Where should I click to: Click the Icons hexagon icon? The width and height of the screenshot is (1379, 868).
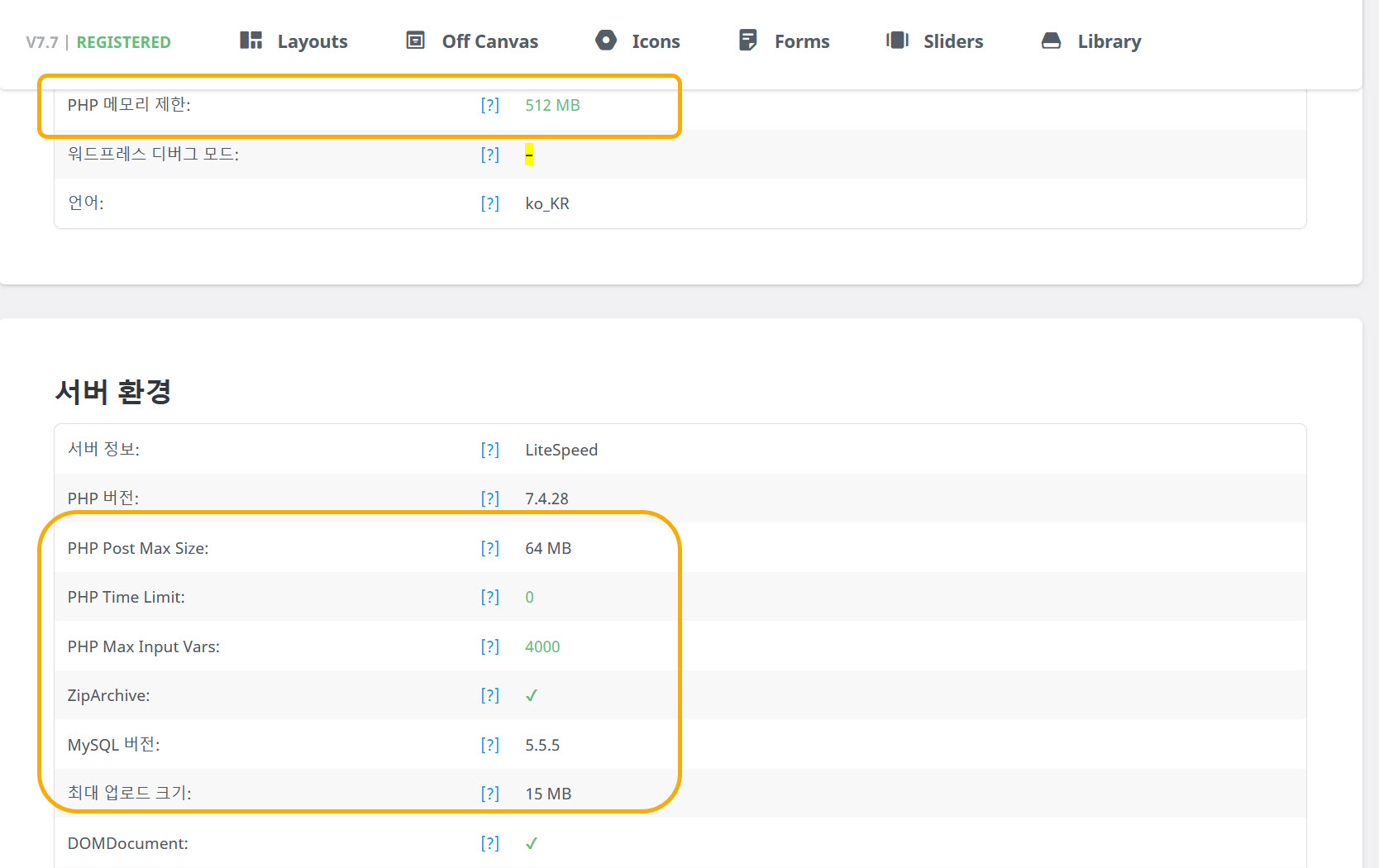tap(606, 40)
